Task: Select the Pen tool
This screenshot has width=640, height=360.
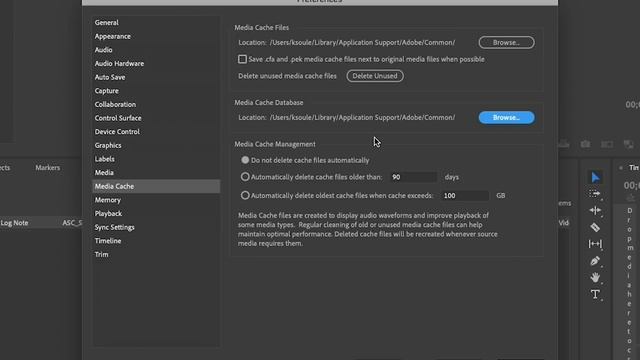Action: click(595, 261)
